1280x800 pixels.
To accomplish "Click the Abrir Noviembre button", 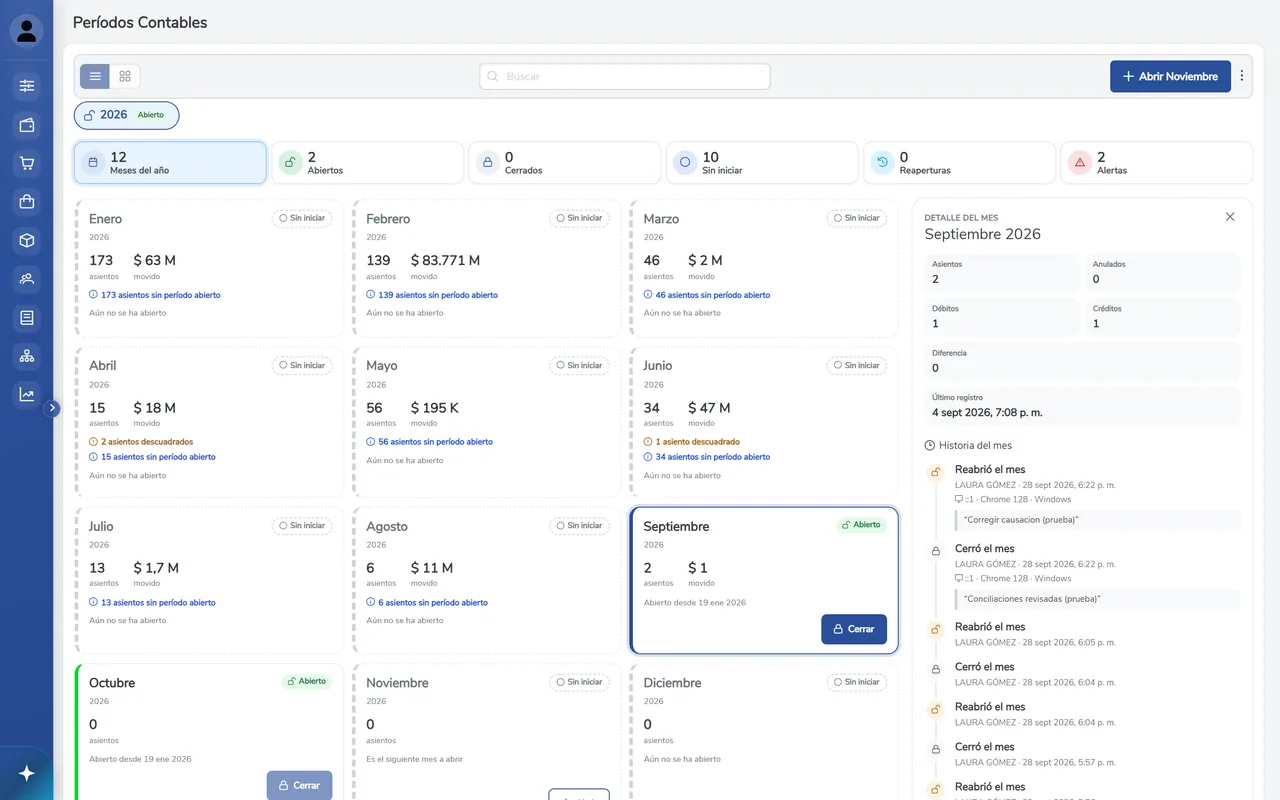I will (1170, 76).
